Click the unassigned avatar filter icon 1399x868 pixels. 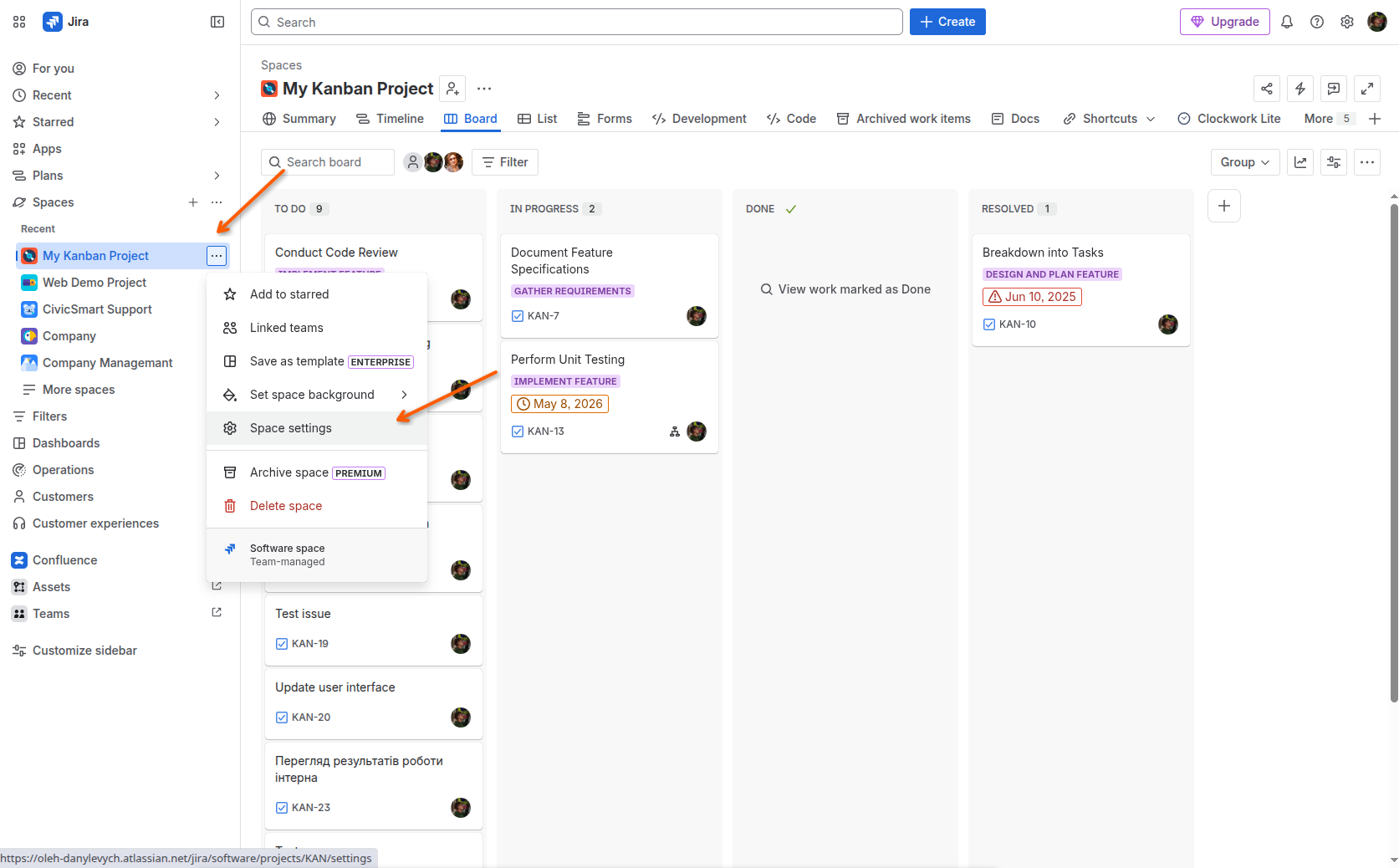[413, 162]
